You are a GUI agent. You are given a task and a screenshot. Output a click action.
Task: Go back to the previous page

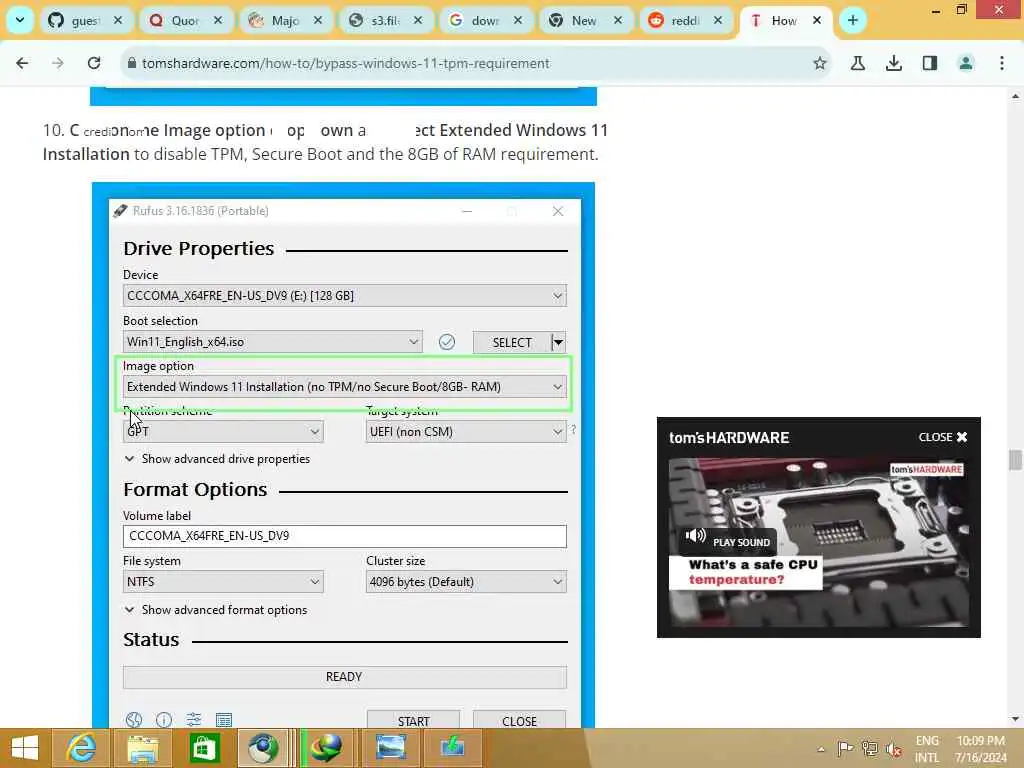[22, 63]
